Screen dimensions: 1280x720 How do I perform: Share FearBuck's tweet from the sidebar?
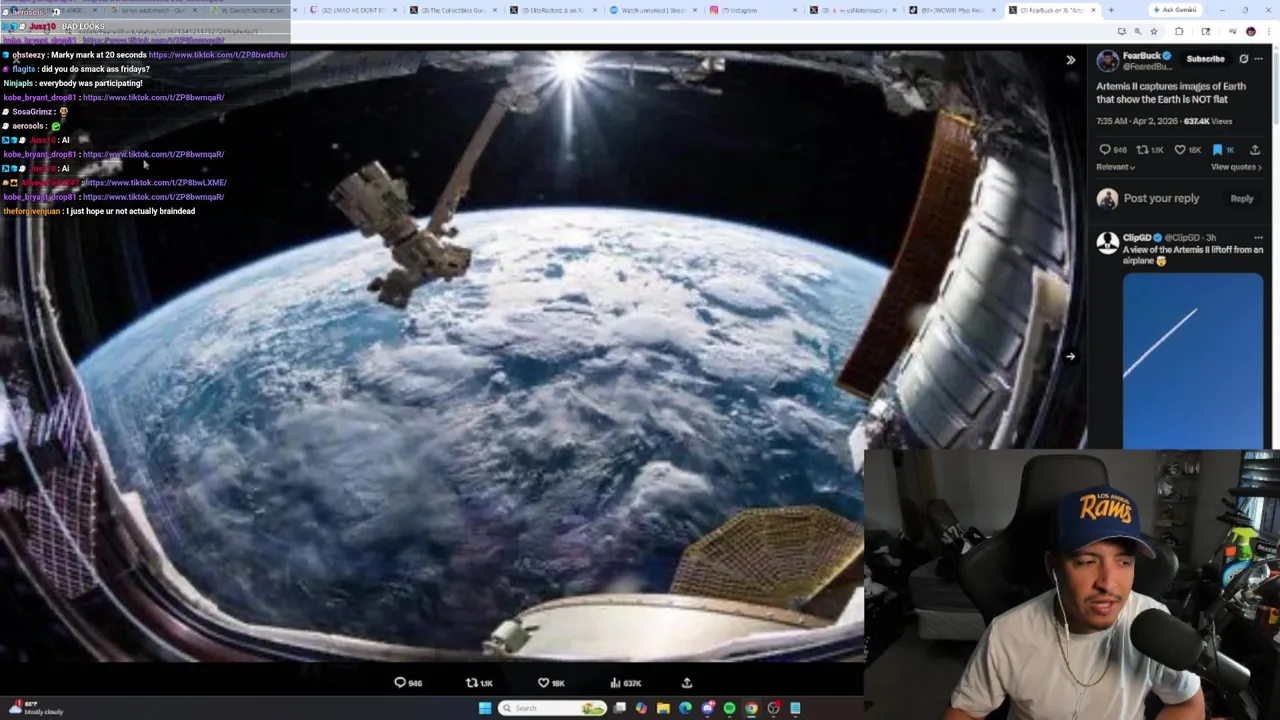(1255, 150)
